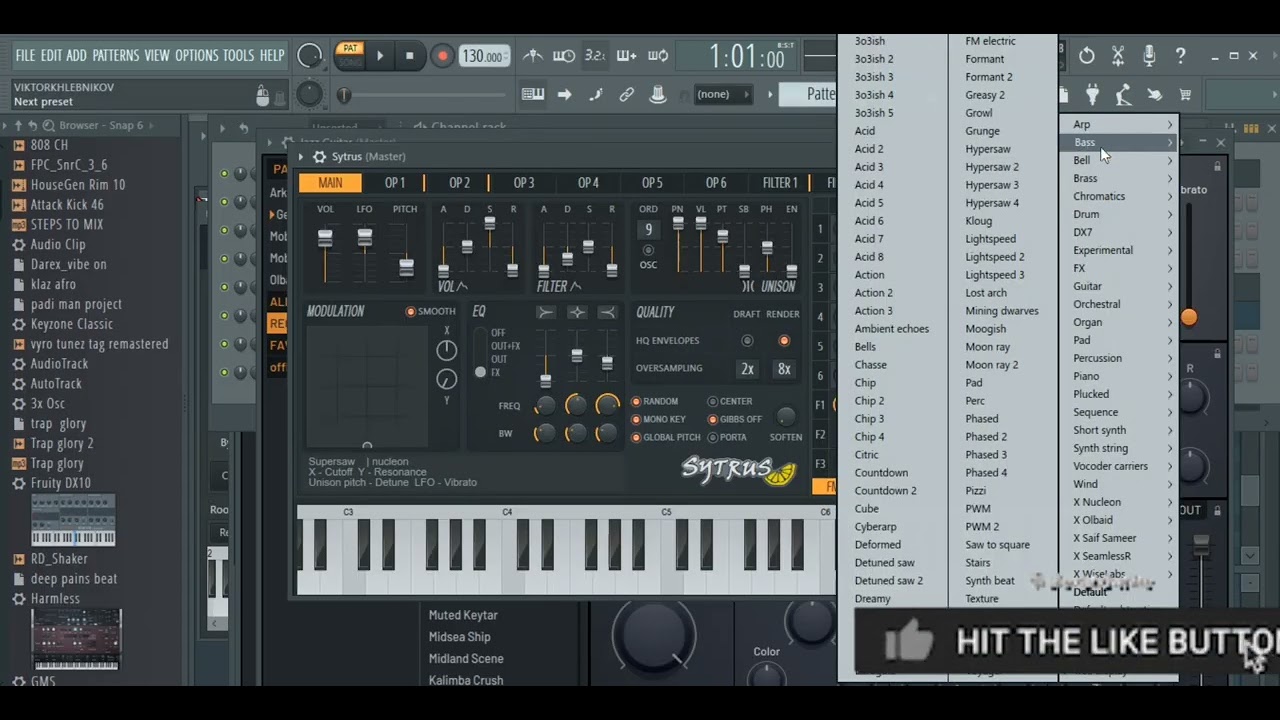Set oversampling to 8x render button
The image size is (1280, 720).
[784, 369]
